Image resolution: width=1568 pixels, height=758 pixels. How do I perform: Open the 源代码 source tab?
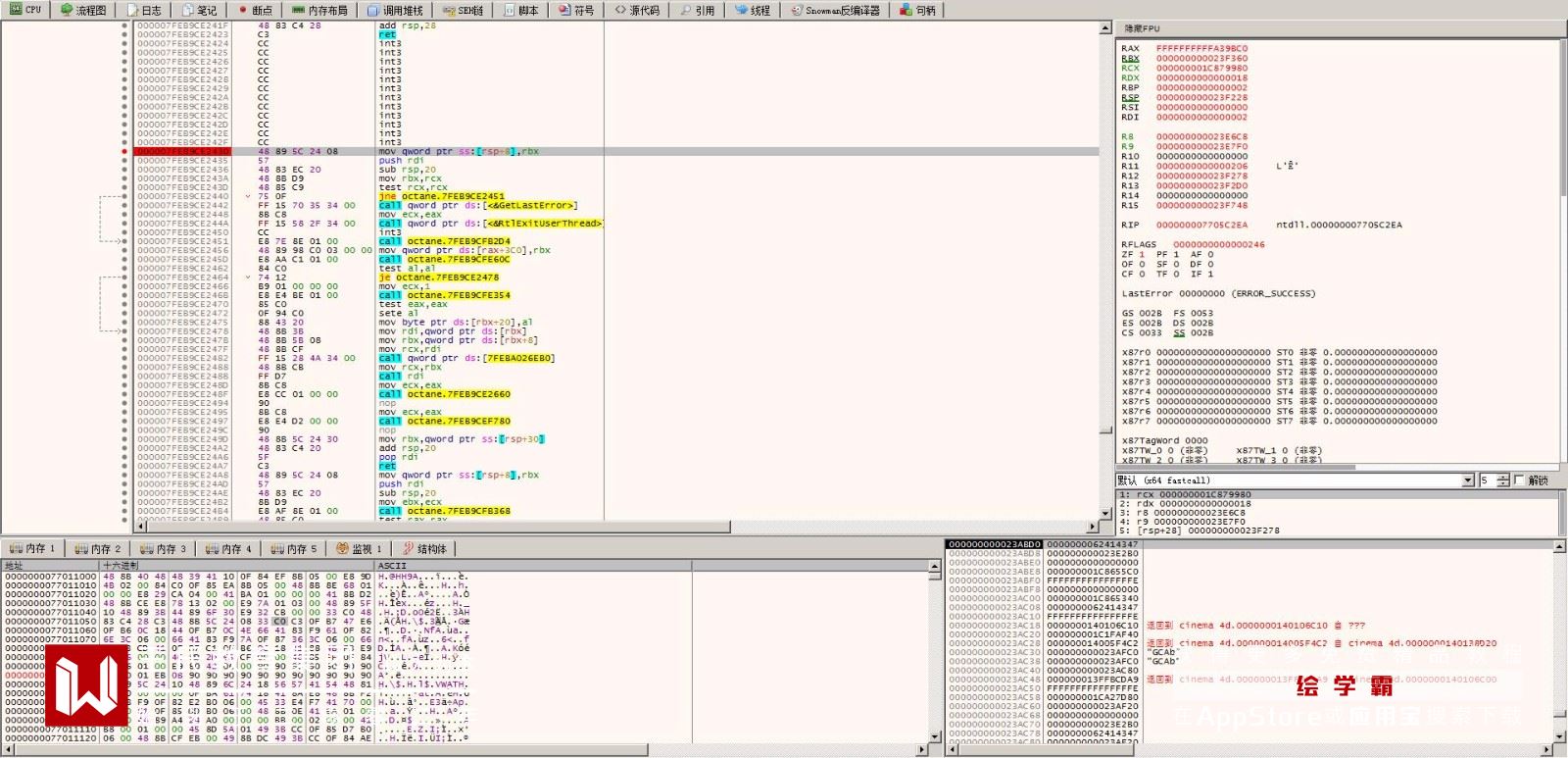click(x=637, y=10)
